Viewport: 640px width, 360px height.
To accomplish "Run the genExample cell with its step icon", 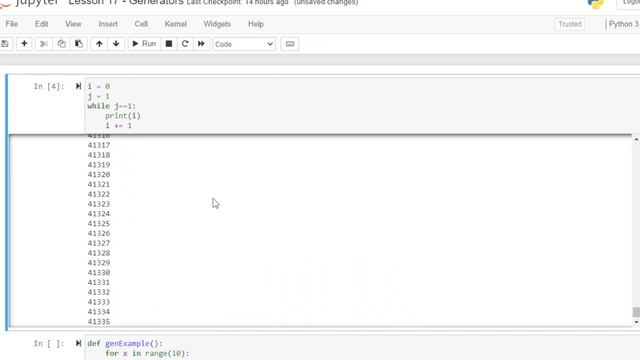I will click(x=78, y=343).
